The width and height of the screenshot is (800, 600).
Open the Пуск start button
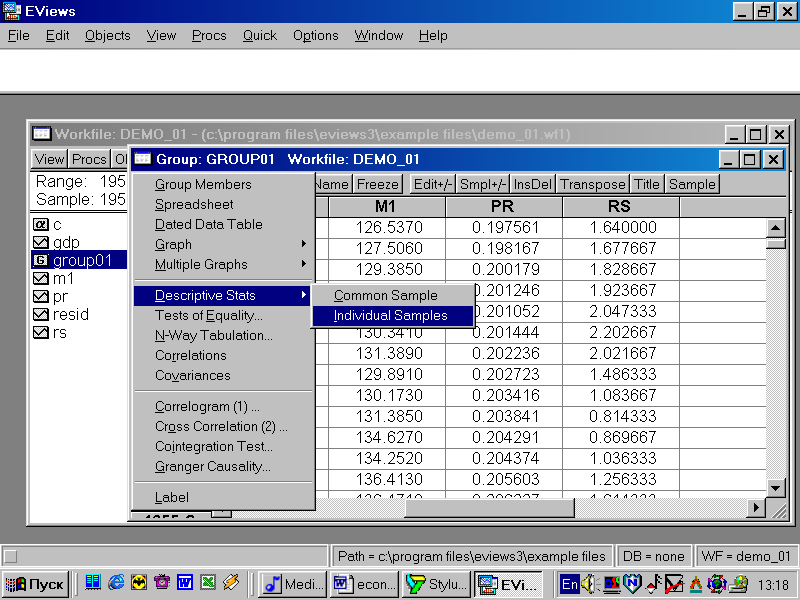pos(35,584)
